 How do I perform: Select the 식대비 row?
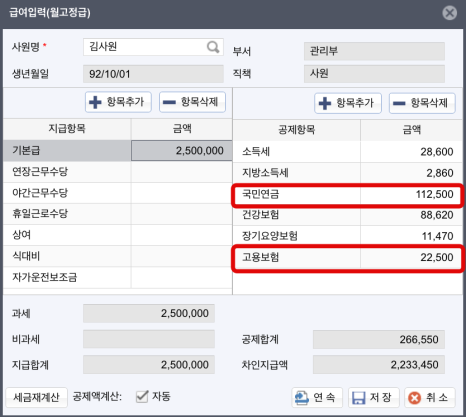[118, 256]
